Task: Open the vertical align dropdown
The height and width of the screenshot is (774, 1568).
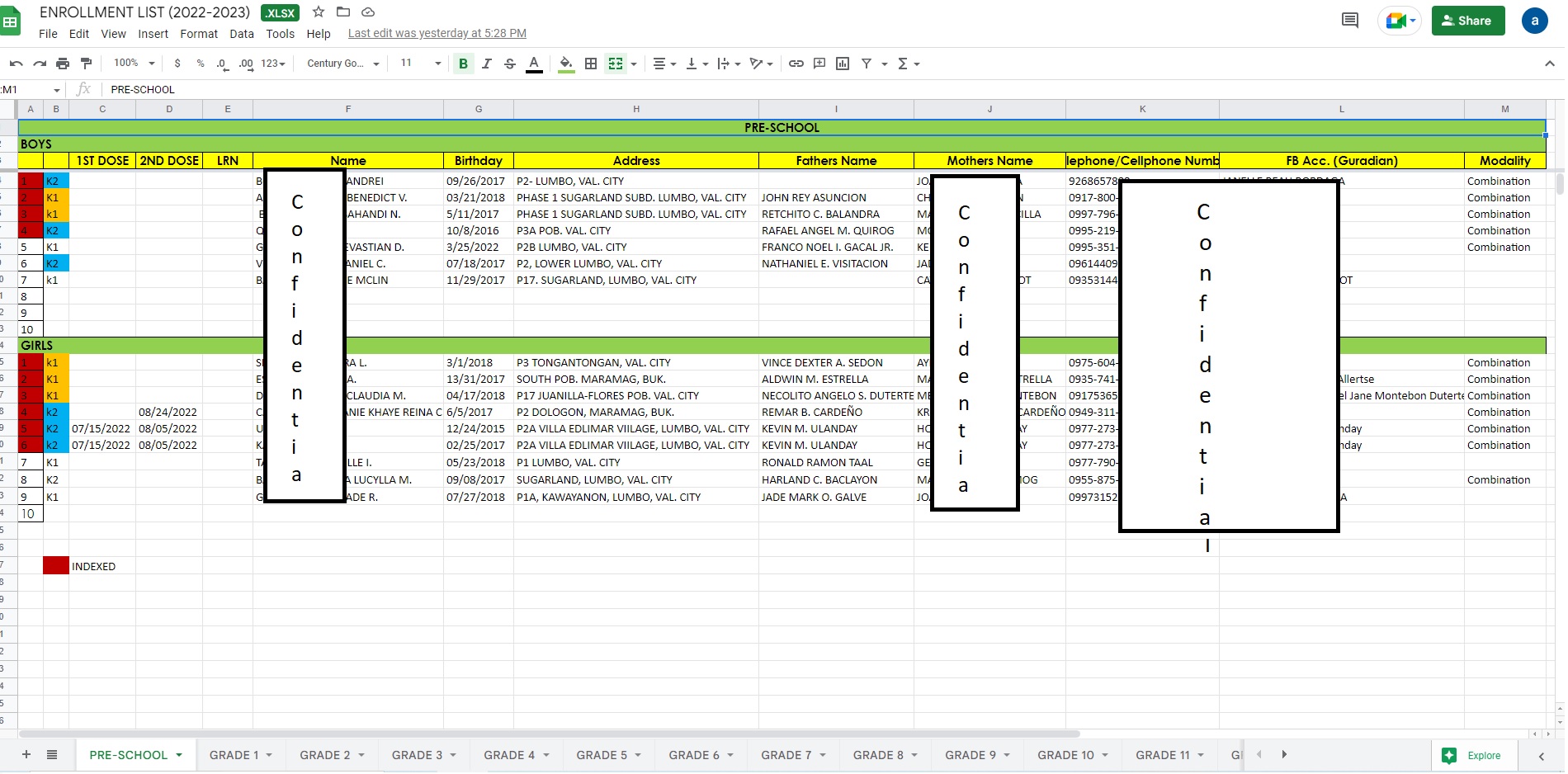Action: (x=697, y=64)
